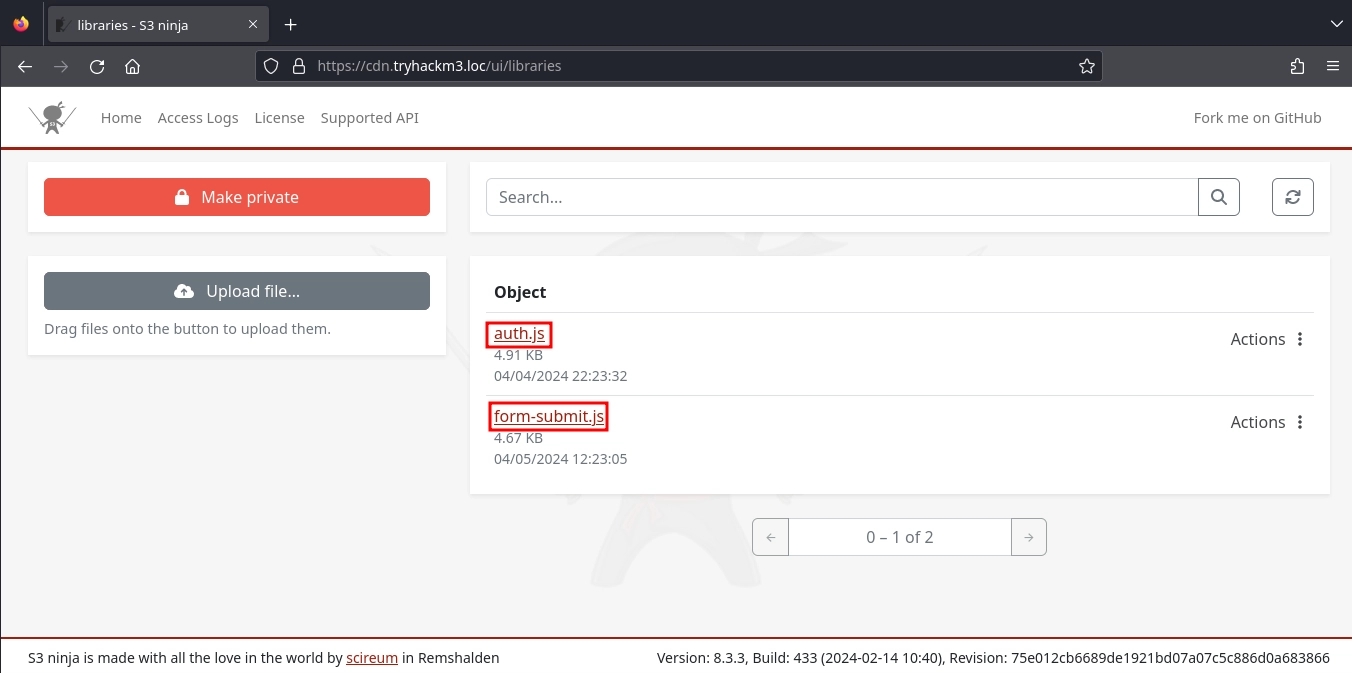Navigate to the Supported API page
The height and width of the screenshot is (673, 1352).
coord(369,118)
